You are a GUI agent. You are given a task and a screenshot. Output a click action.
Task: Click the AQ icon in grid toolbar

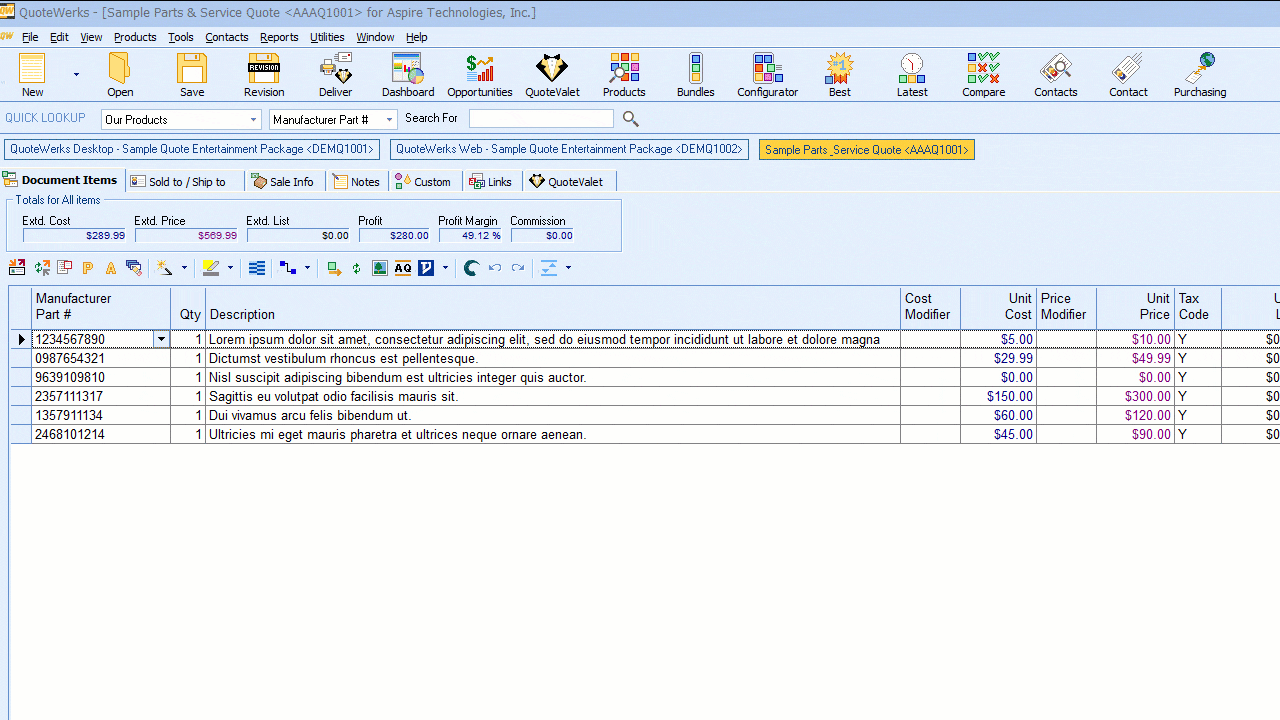click(x=403, y=268)
